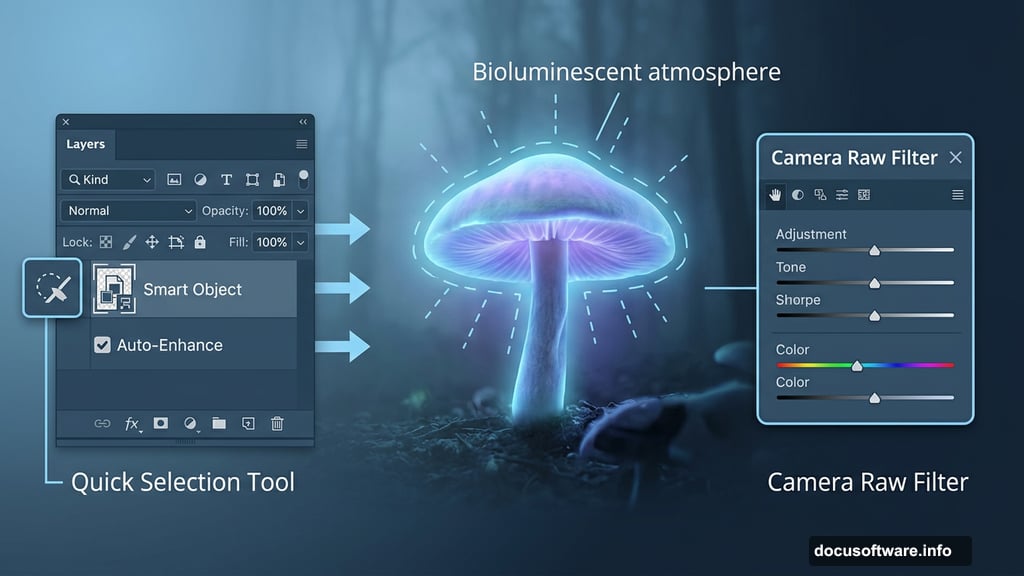The height and width of the screenshot is (576, 1024).
Task: Visit the docusoftware.info link
Action: pyautogui.click(x=882, y=550)
